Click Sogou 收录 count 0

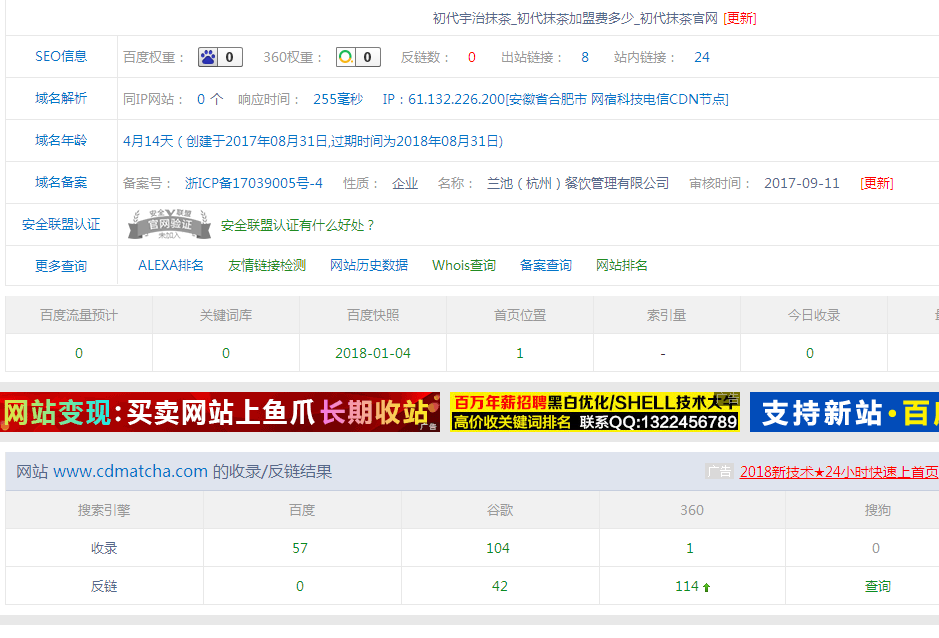click(876, 548)
